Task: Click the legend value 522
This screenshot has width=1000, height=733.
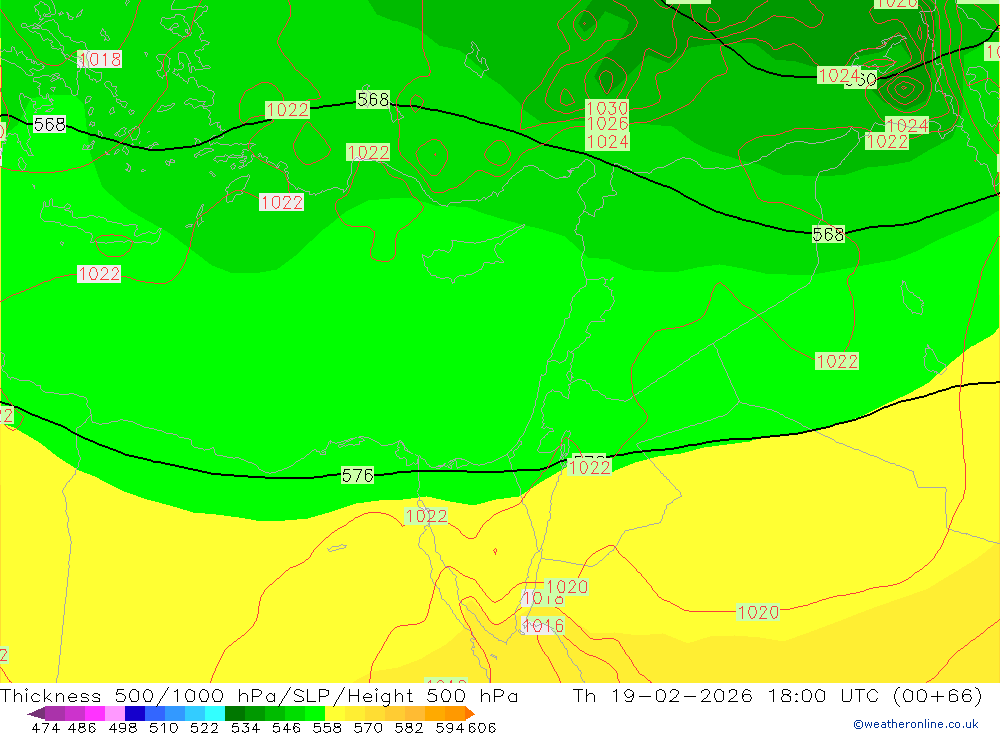Action: (x=205, y=727)
